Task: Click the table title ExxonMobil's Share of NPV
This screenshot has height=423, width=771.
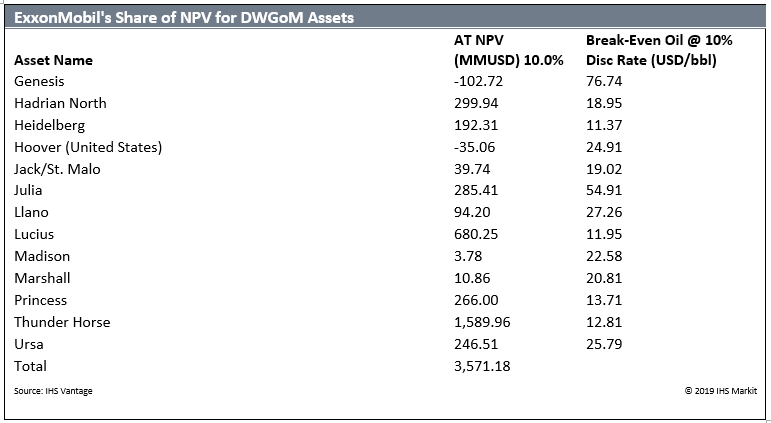Action: click(x=184, y=18)
